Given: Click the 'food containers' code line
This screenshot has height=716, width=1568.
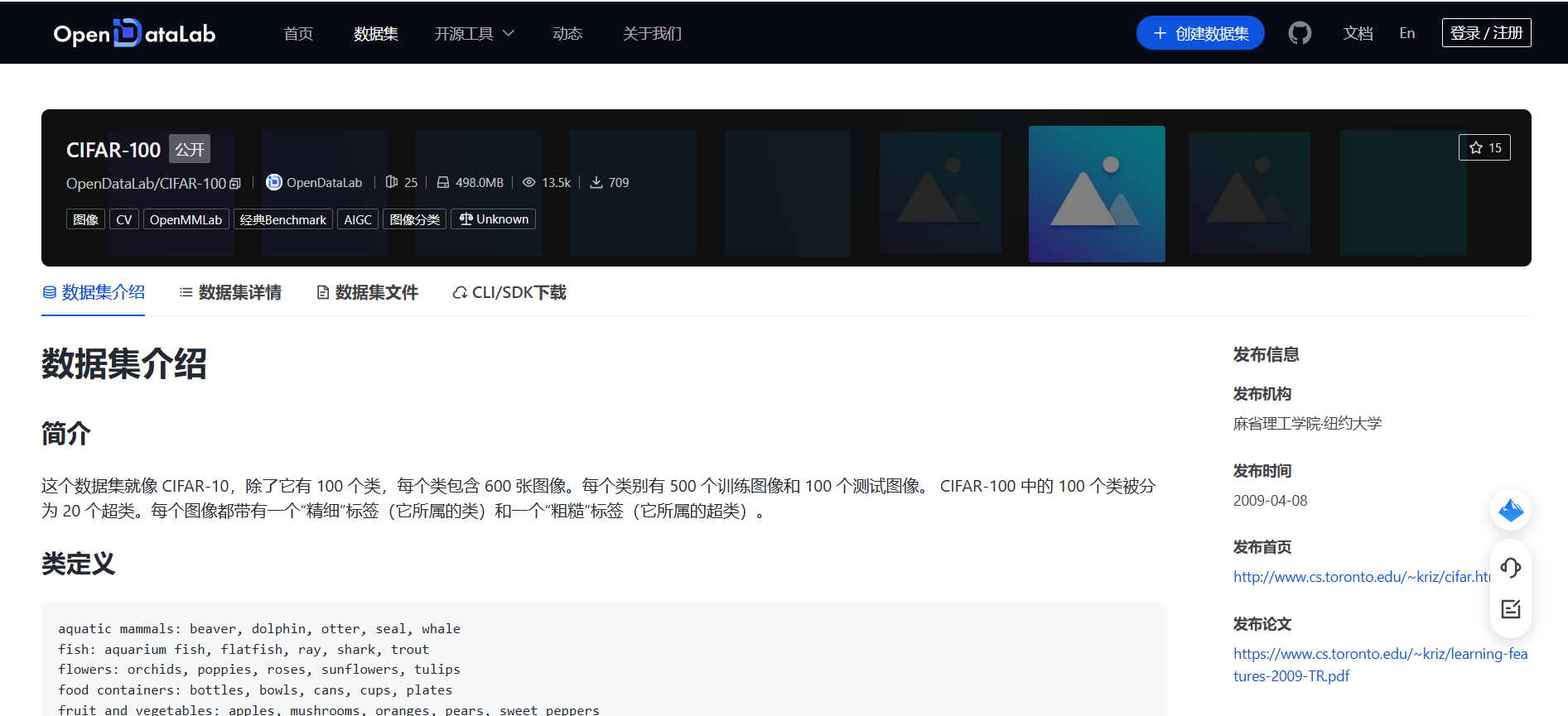Looking at the screenshot, I should 255,690.
